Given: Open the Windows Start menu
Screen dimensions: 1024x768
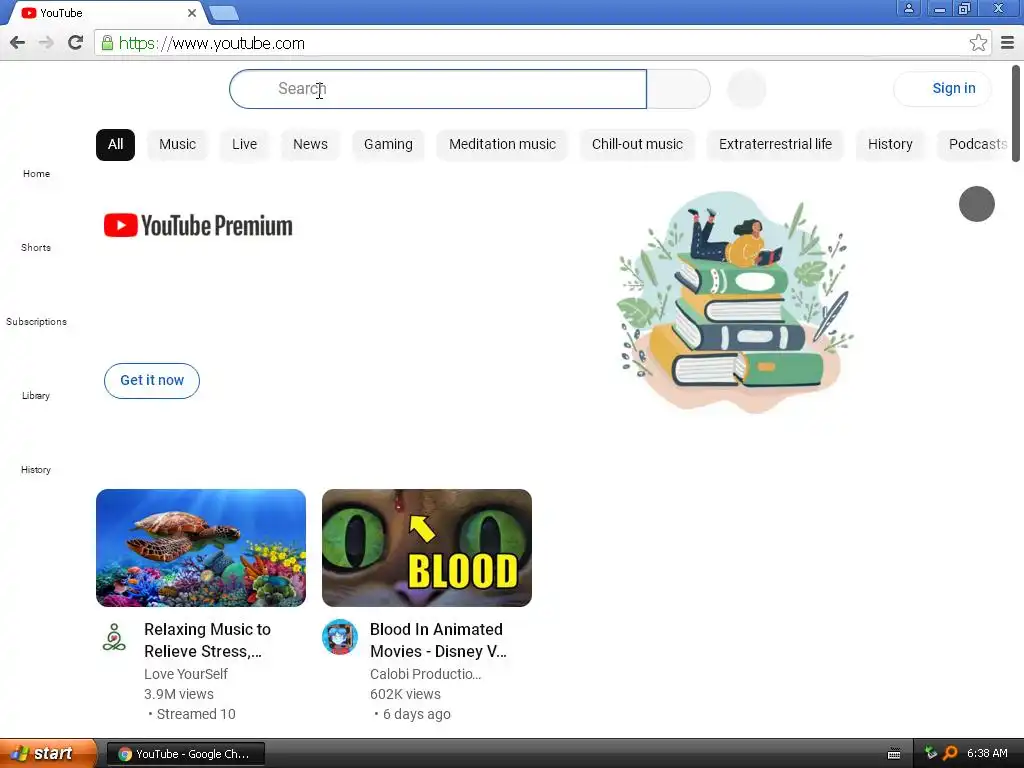Looking at the screenshot, I should 48,754.
